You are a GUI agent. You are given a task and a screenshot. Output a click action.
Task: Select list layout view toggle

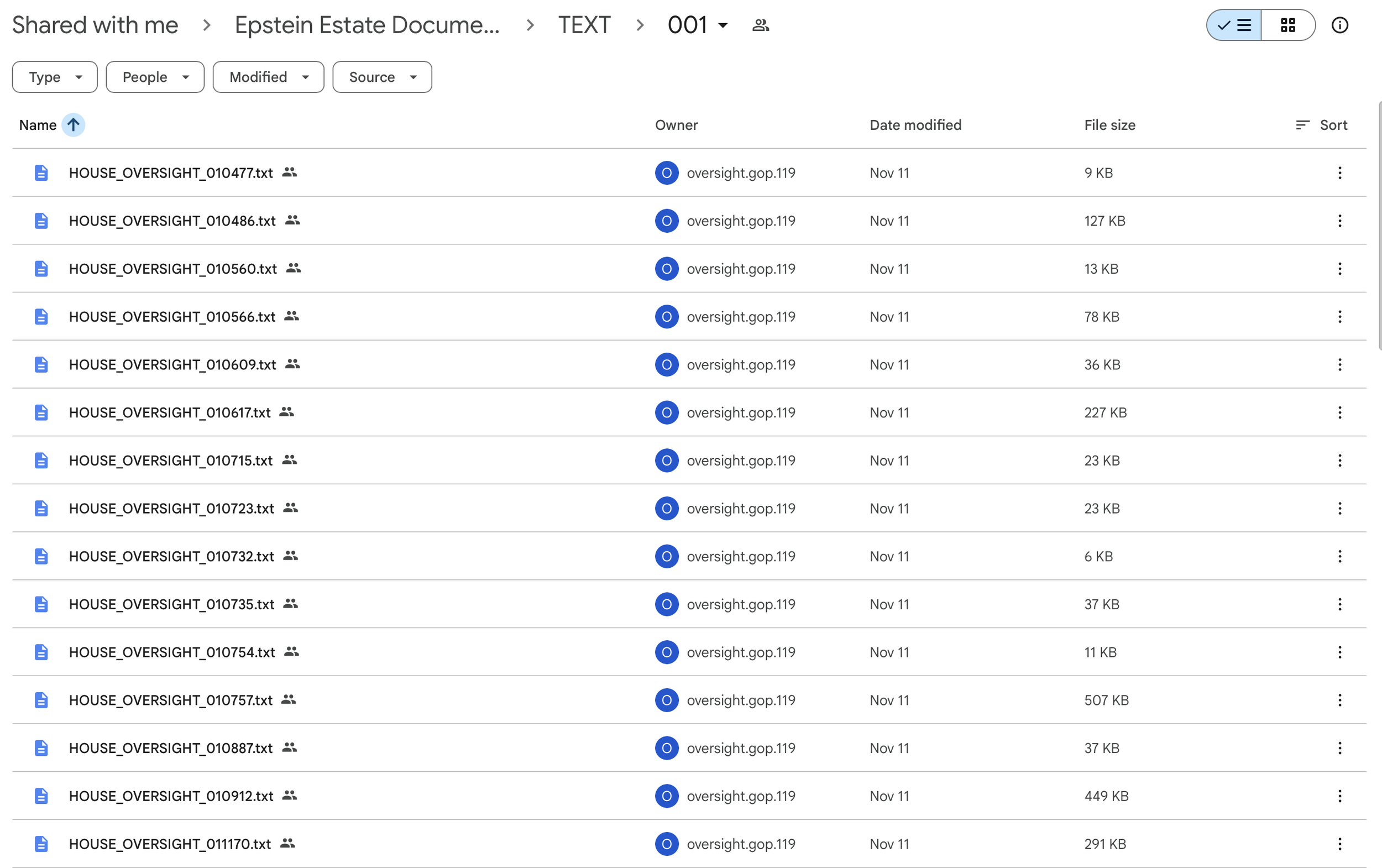[1234, 25]
